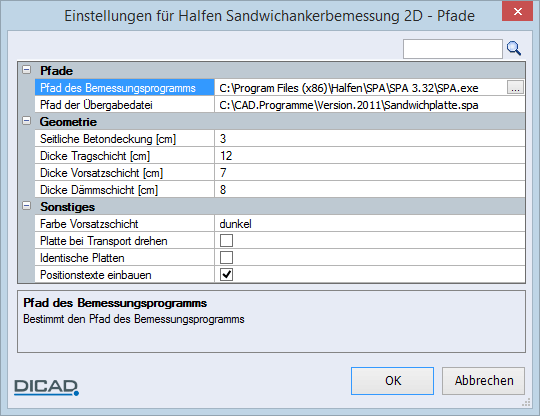Click the magnifier search icon

514,49
